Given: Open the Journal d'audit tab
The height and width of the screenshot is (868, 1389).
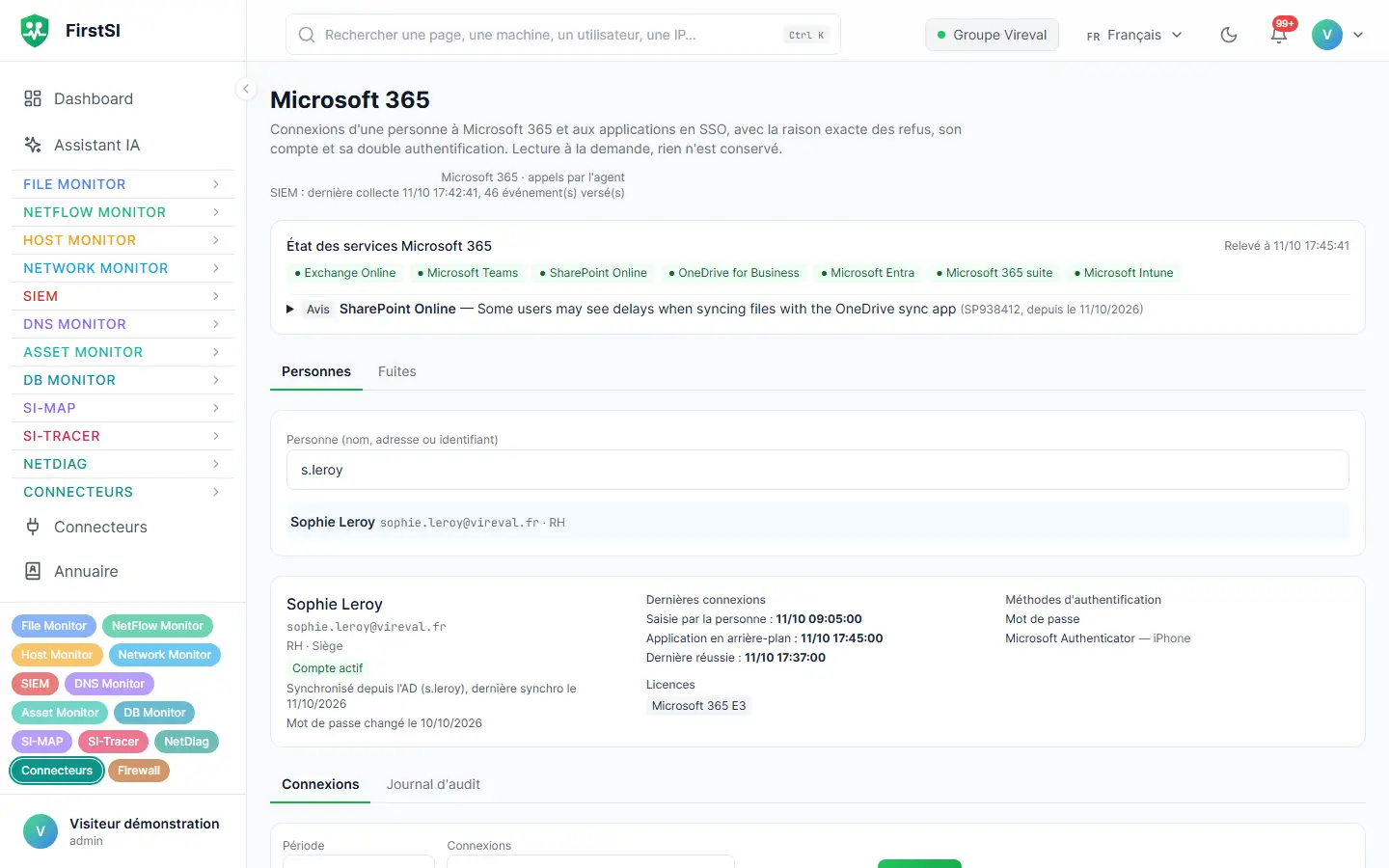Looking at the screenshot, I should 433,784.
